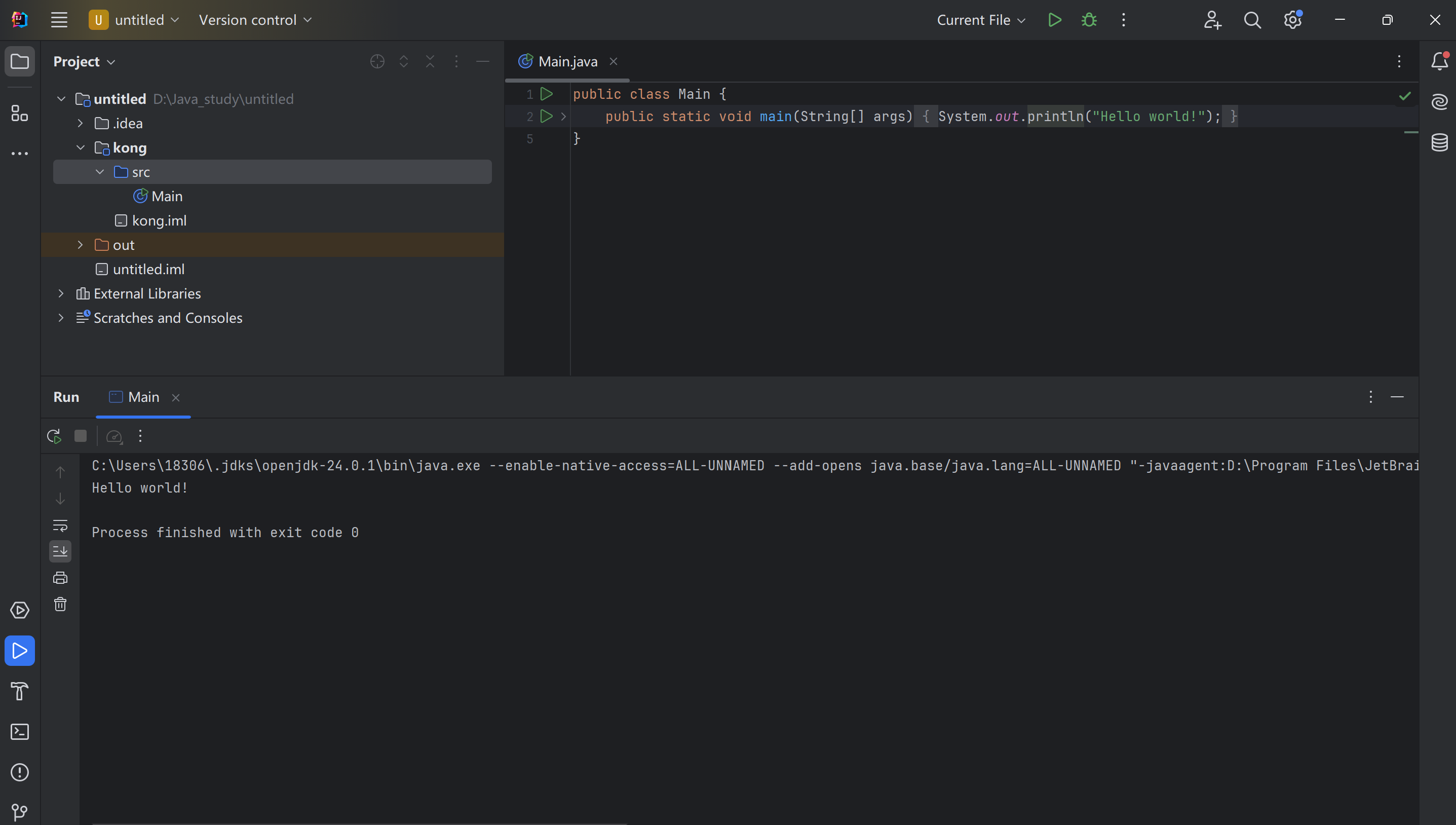Close the Main run tab
The image size is (1456, 825).
(176, 398)
